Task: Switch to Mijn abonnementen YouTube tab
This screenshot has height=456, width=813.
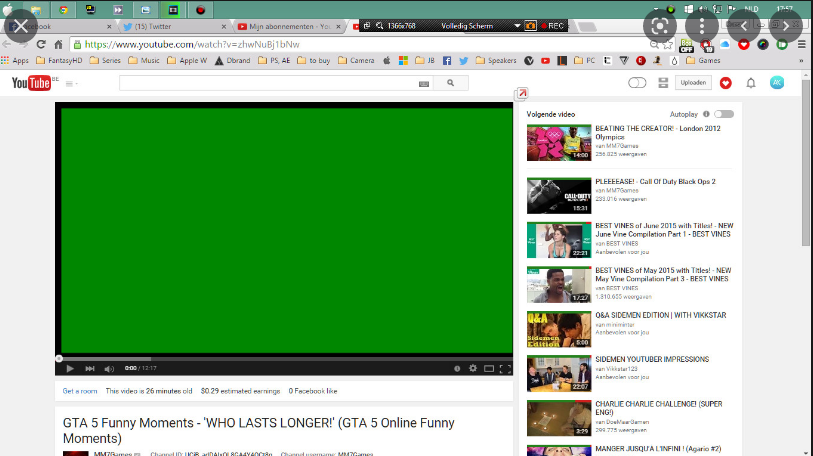Action: coord(288,26)
